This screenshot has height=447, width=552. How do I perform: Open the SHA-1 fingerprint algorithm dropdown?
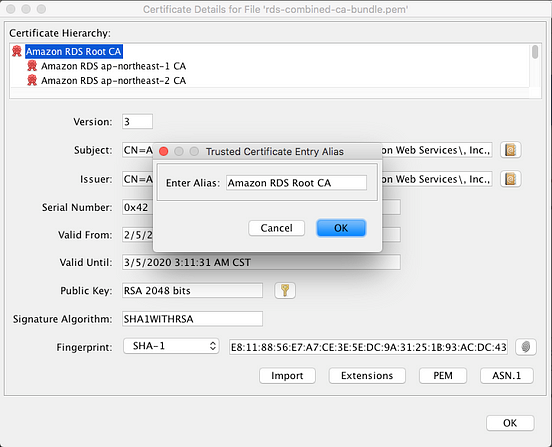click(x=171, y=346)
